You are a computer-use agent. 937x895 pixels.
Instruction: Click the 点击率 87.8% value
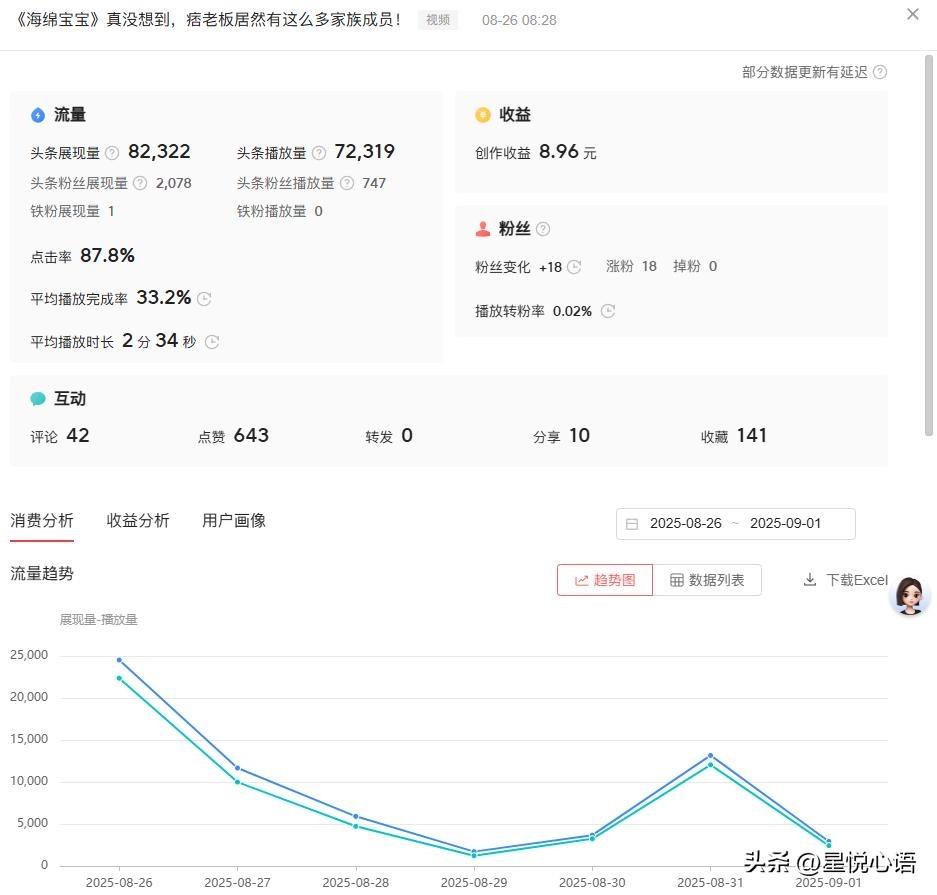pyautogui.click(x=107, y=256)
